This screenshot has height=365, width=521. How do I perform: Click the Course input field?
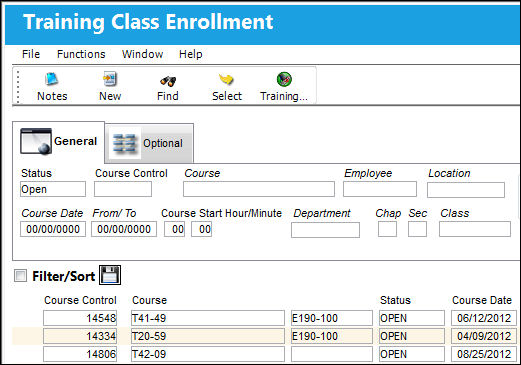259,189
